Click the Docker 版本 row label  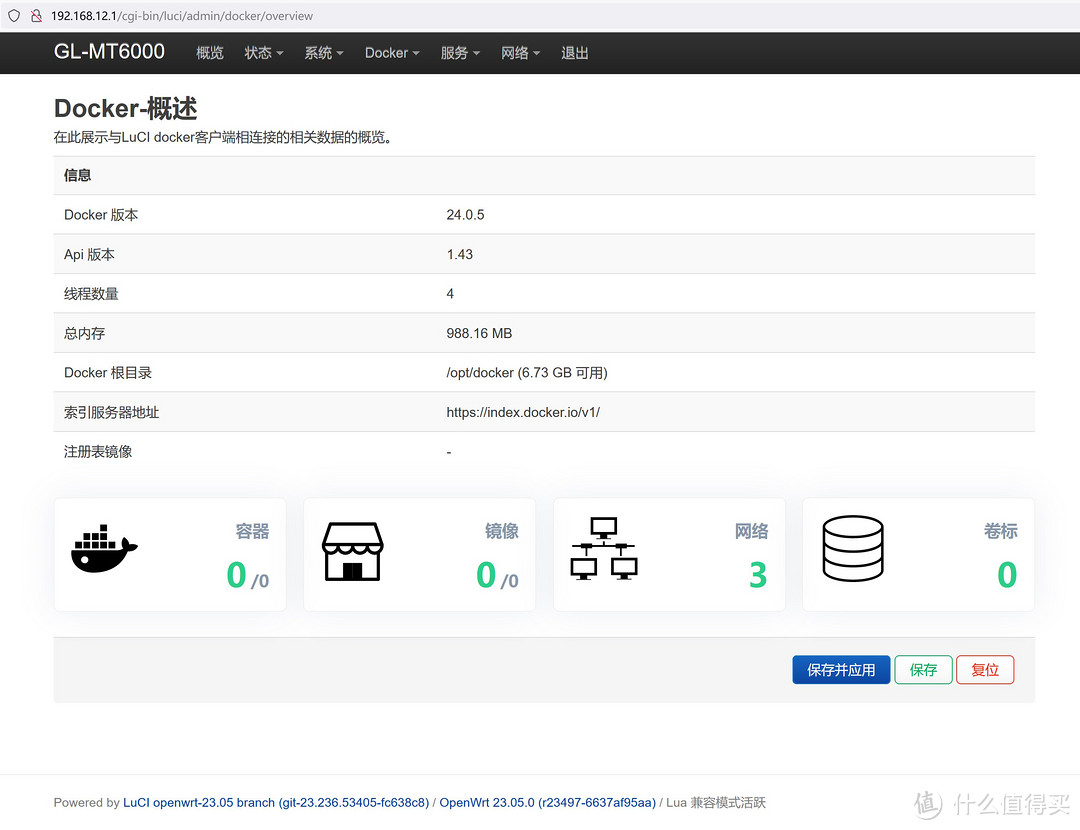(x=101, y=215)
